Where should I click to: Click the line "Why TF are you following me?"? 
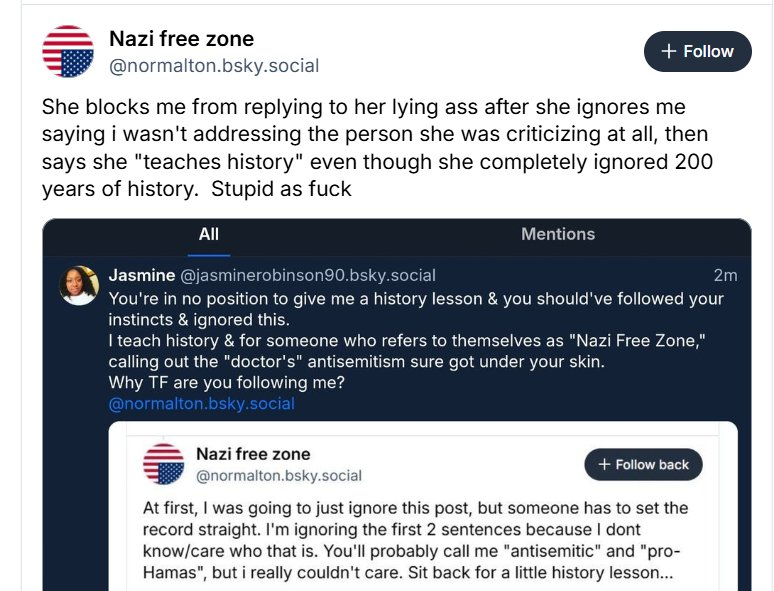click(227, 383)
